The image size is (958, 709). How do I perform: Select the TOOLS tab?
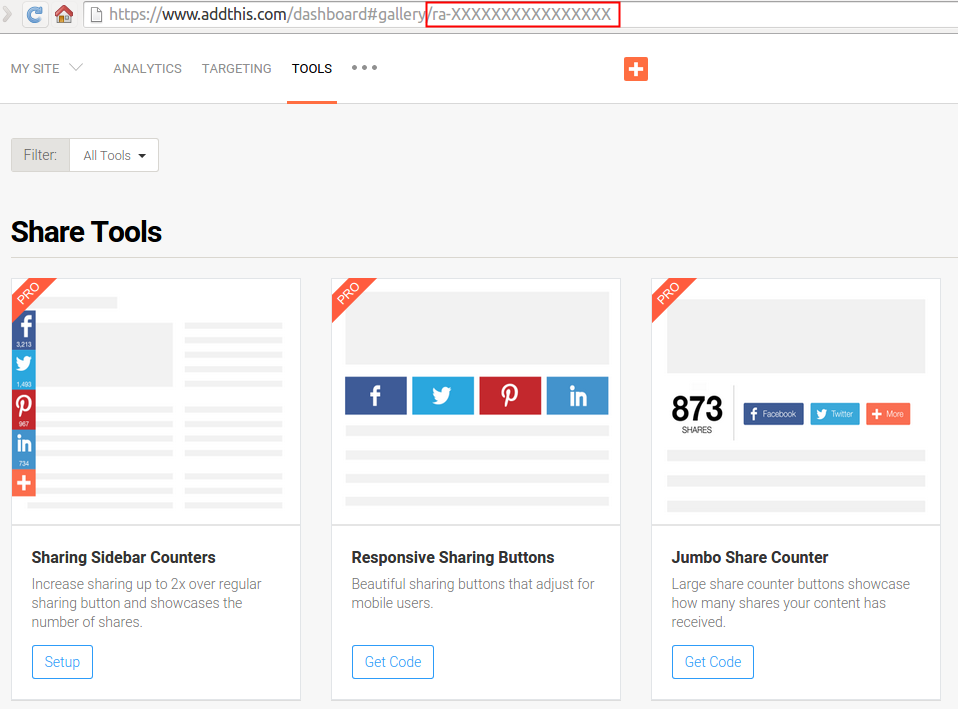312,68
